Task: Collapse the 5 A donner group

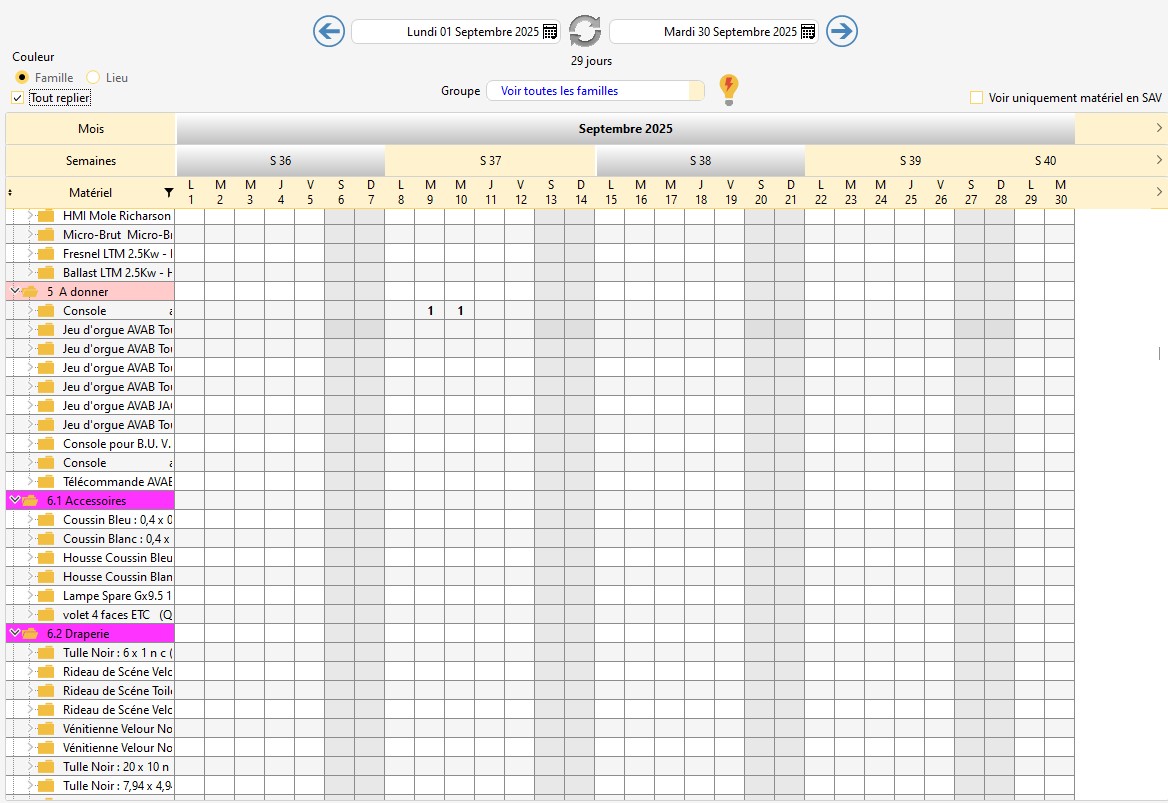Action: coord(14,292)
